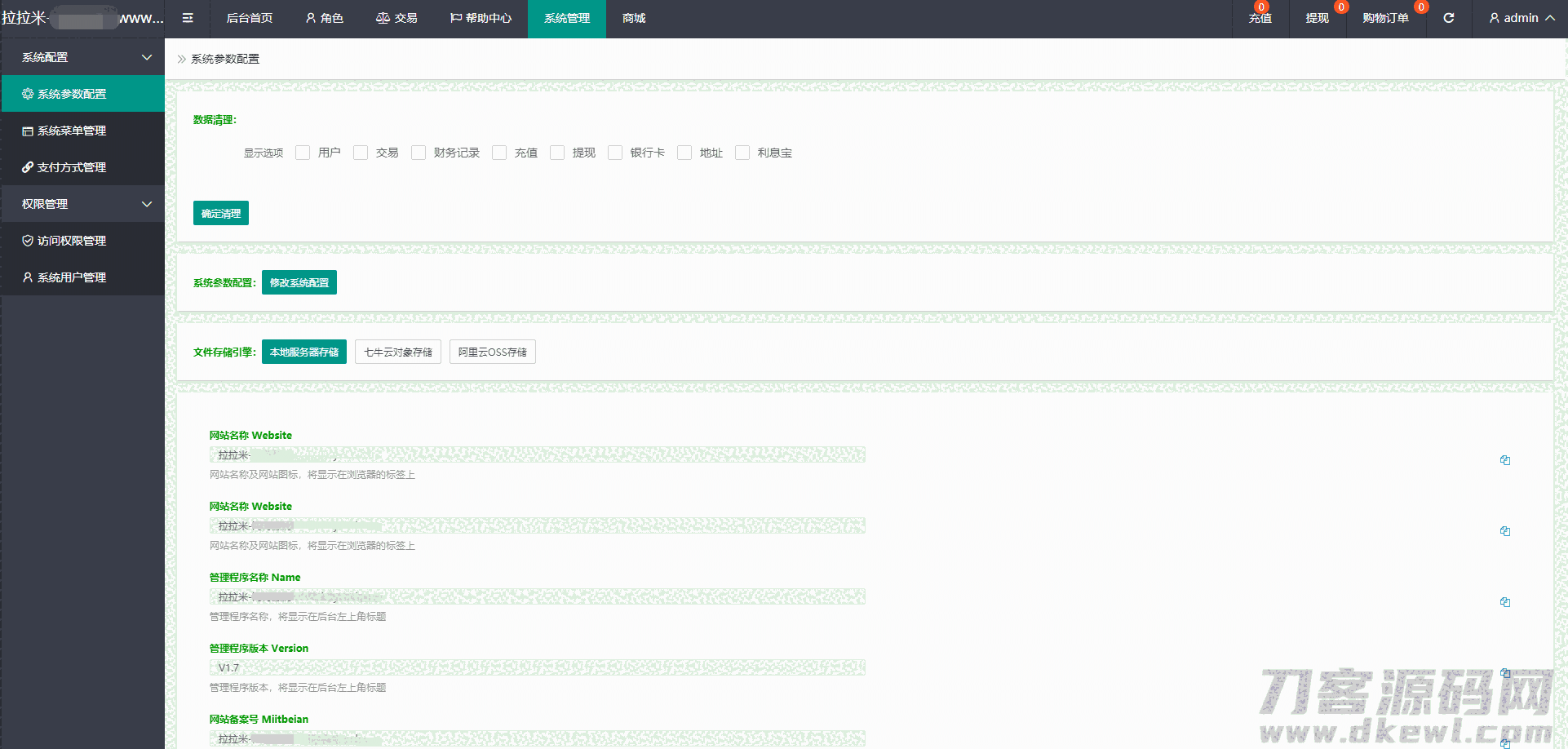Copy the 管理程序名称 Name field value

click(x=1504, y=602)
